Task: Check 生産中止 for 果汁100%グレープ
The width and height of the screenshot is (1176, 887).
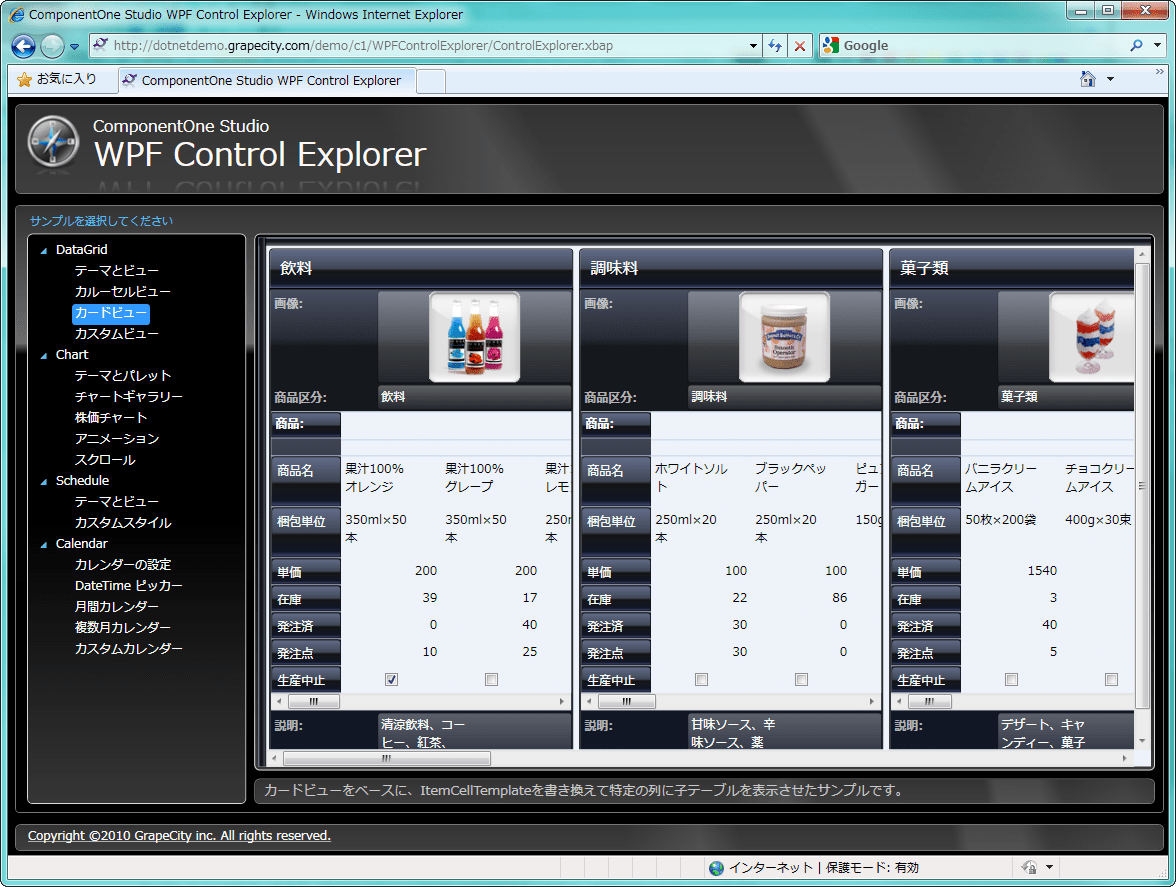Action: pyautogui.click(x=491, y=679)
